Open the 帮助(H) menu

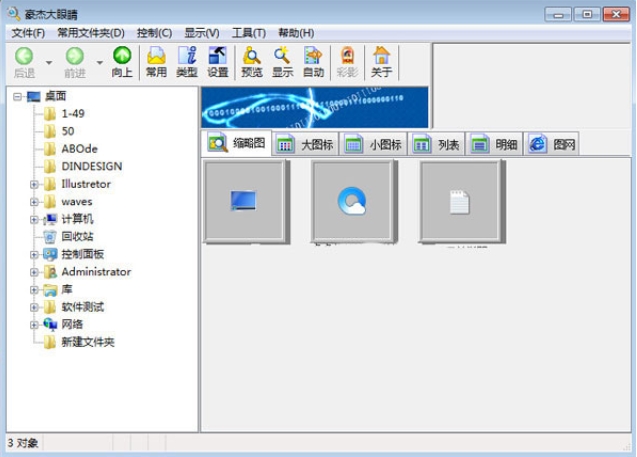tap(296, 33)
